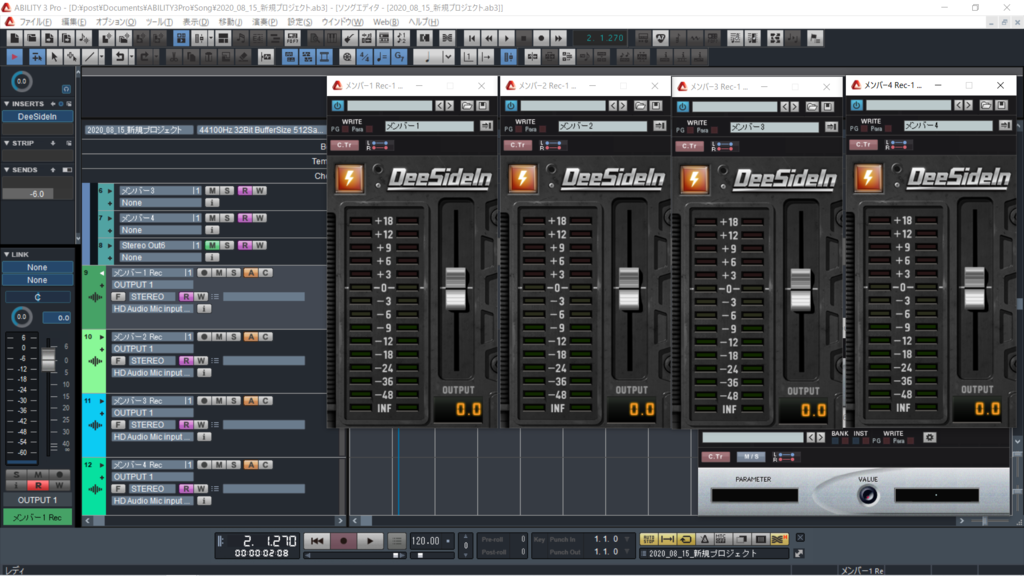Click the heart-shaped toolbar icon
1024x576 pixels.
click(x=660, y=39)
